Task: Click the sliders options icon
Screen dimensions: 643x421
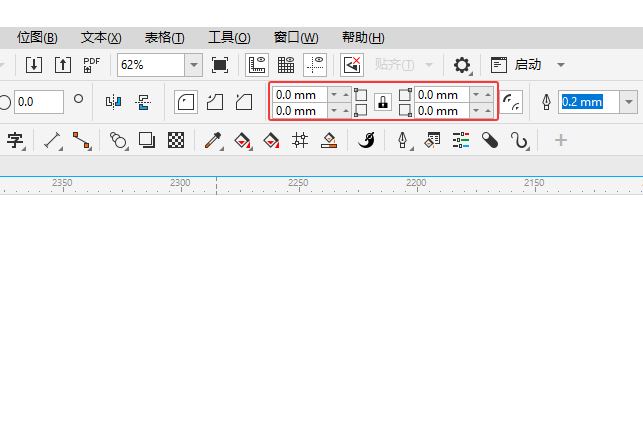Action: click(461, 140)
